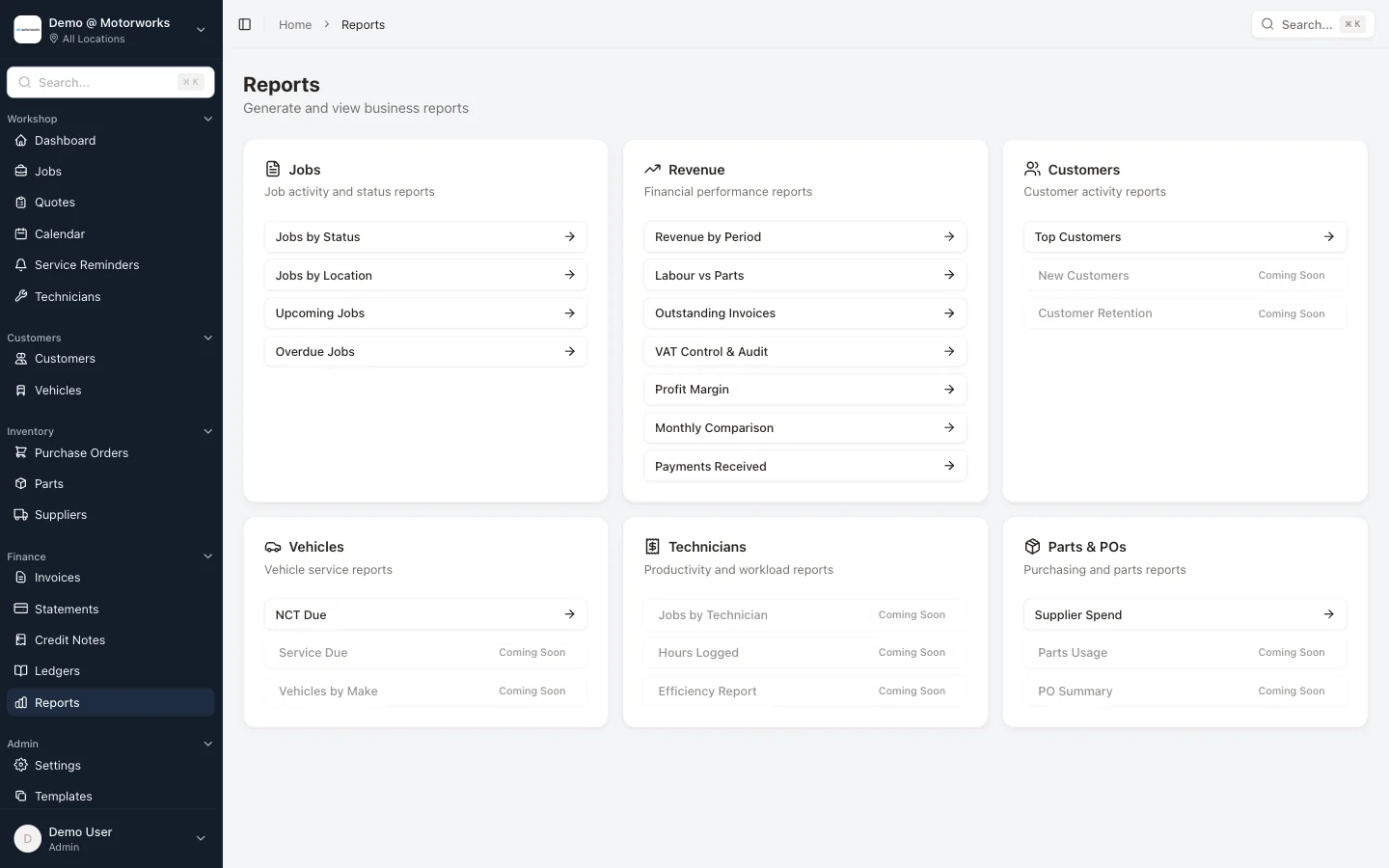Go to Invoices in the sidebar
The height and width of the screenshot is (868, 1389).
[58, 578]
